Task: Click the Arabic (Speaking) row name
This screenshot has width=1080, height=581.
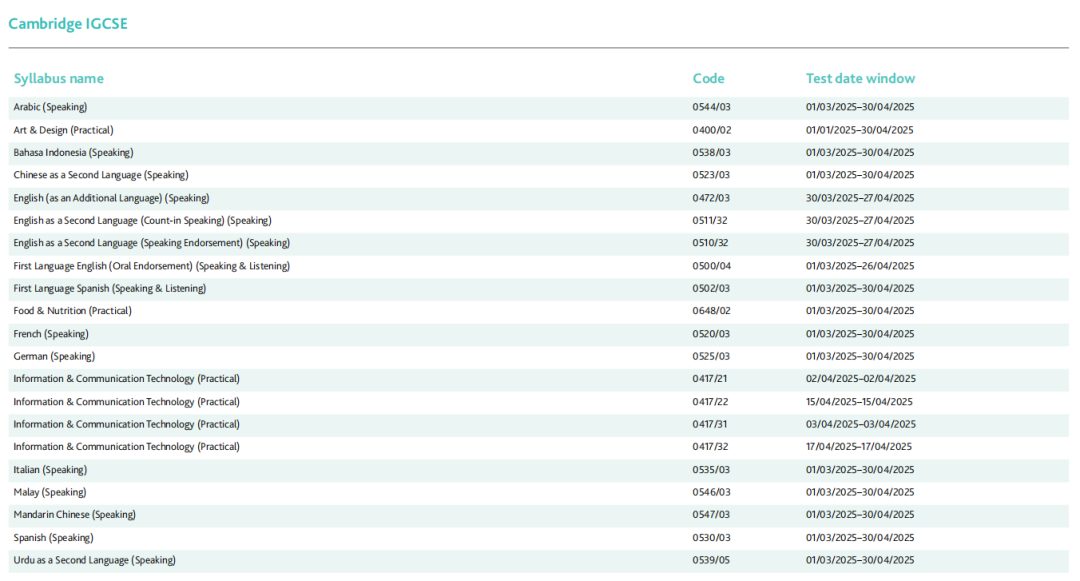Action: point(50,107)
